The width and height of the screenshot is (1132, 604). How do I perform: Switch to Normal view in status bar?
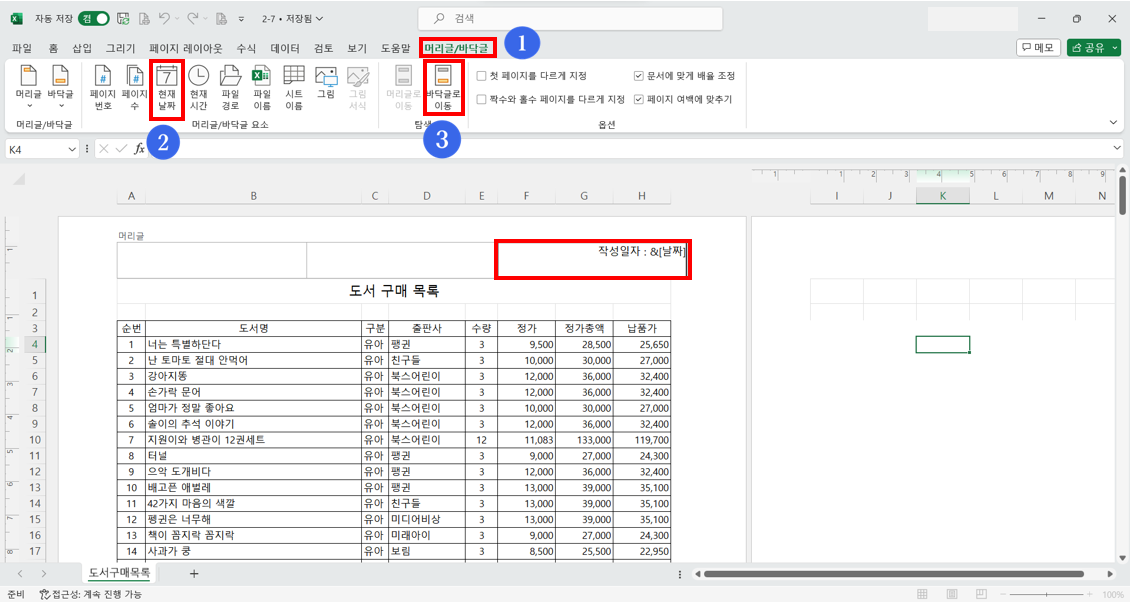922,594
